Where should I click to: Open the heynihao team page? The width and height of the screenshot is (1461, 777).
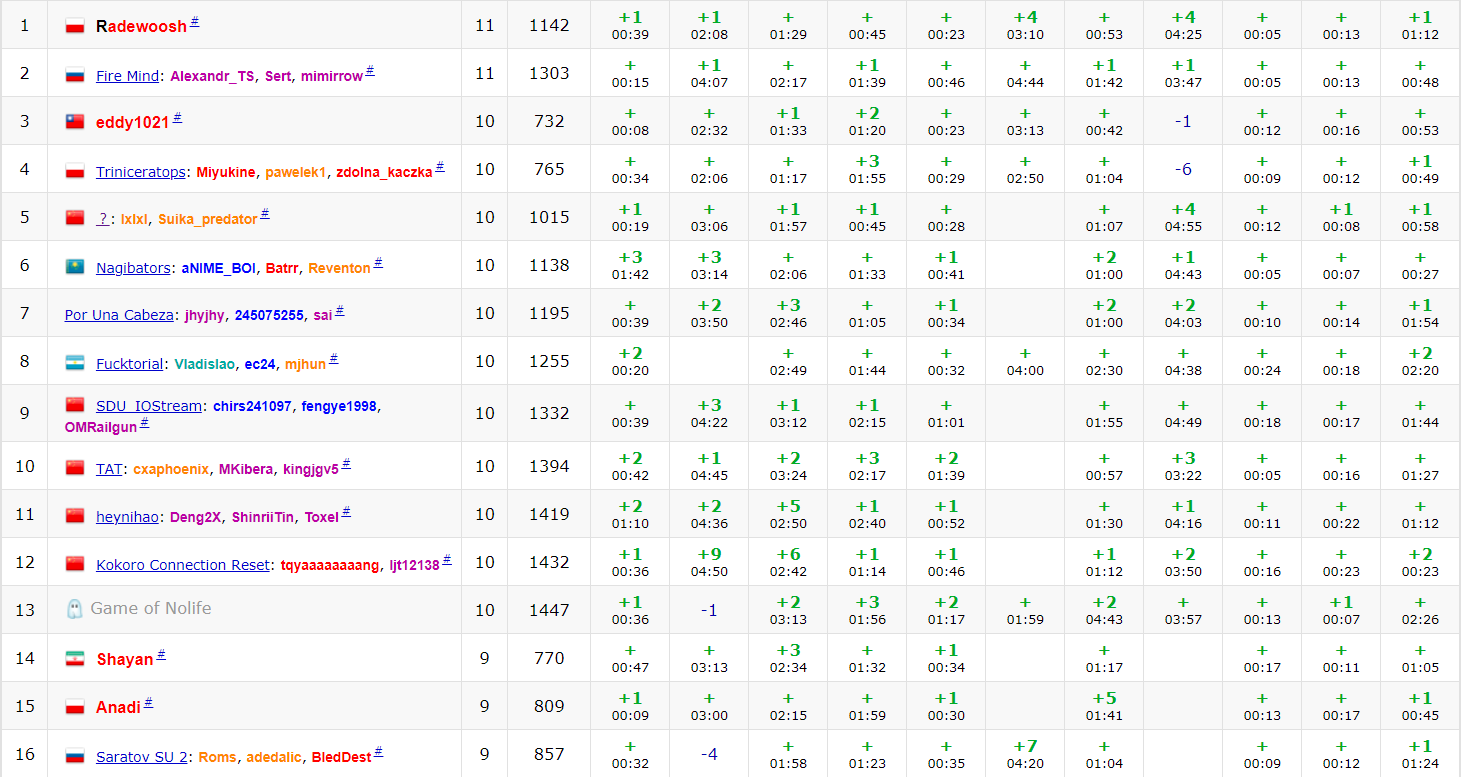[129, 517]
